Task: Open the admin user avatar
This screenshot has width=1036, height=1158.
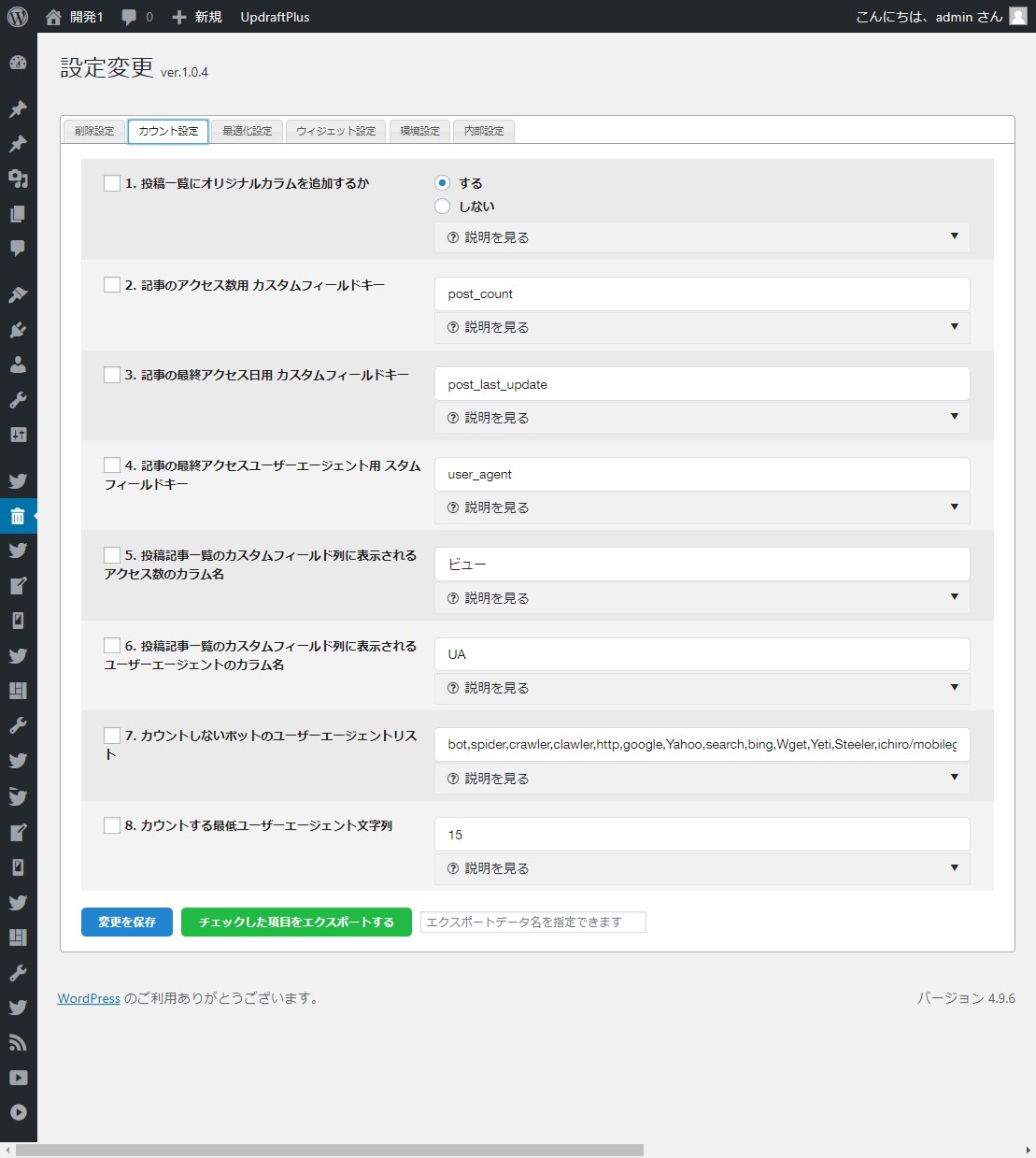Action: [1018, 16]
